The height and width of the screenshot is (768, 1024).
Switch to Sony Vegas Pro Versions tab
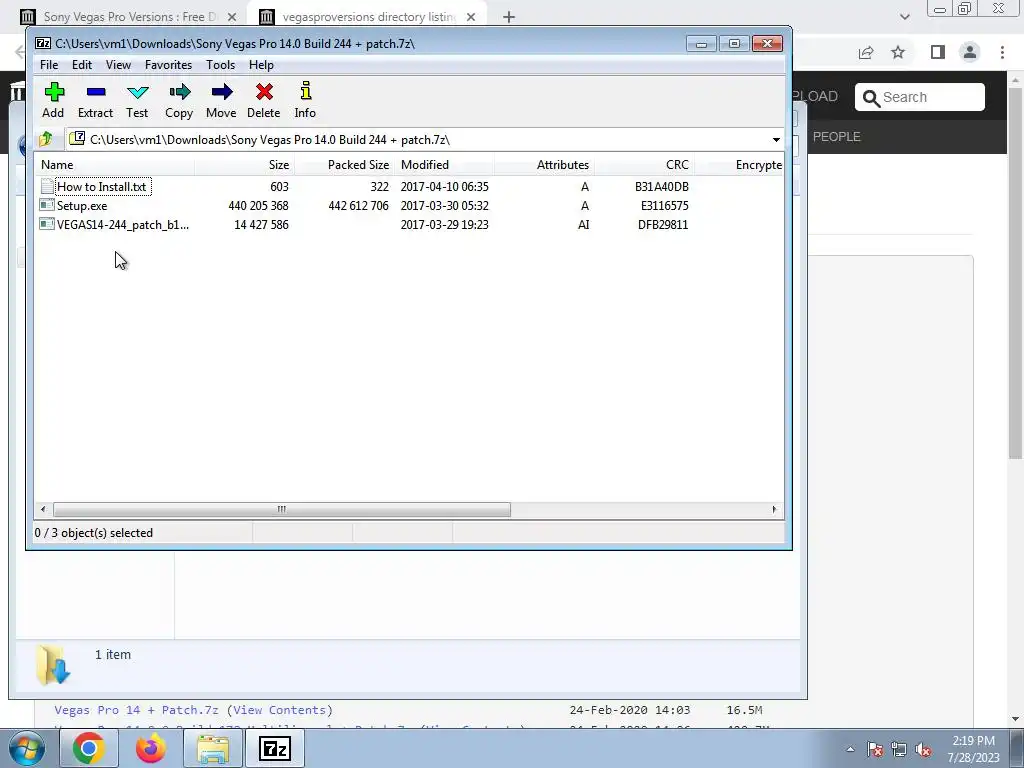(x=128, y=17)
